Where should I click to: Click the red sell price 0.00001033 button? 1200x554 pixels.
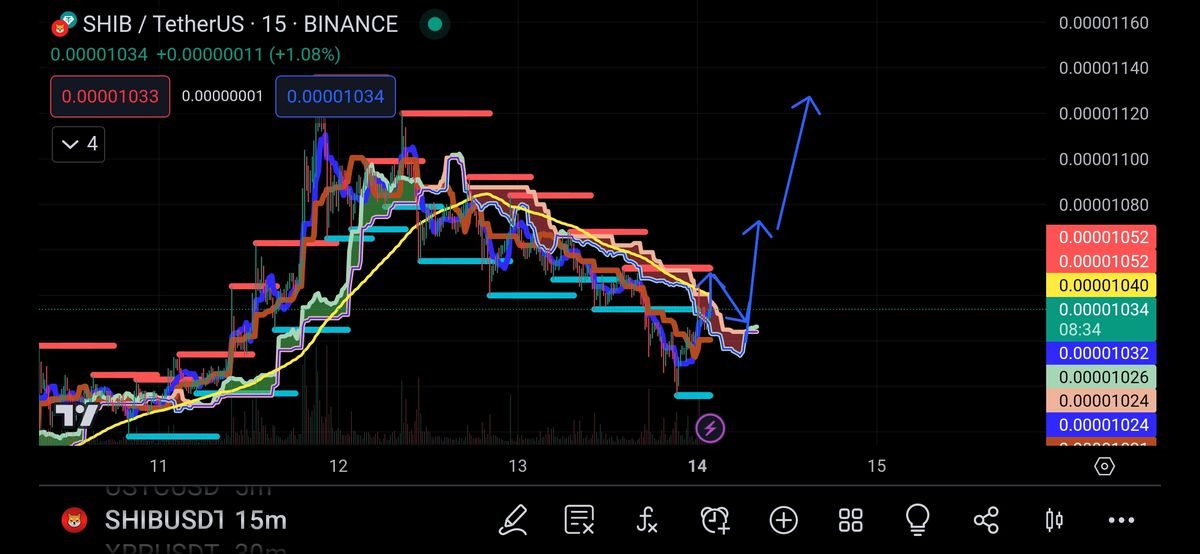[x=109, y=97]
